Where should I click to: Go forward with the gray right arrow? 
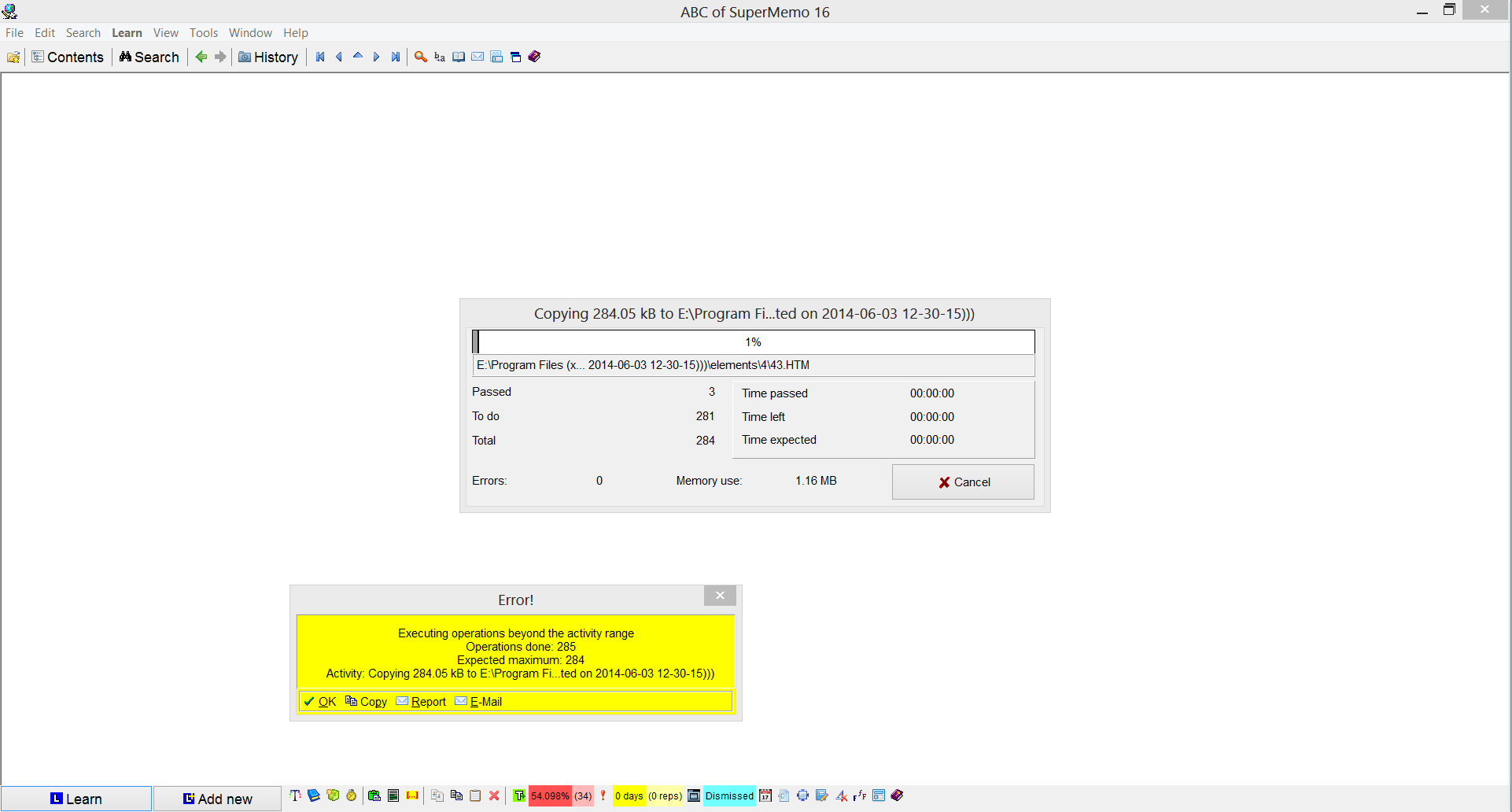point(220,57)
